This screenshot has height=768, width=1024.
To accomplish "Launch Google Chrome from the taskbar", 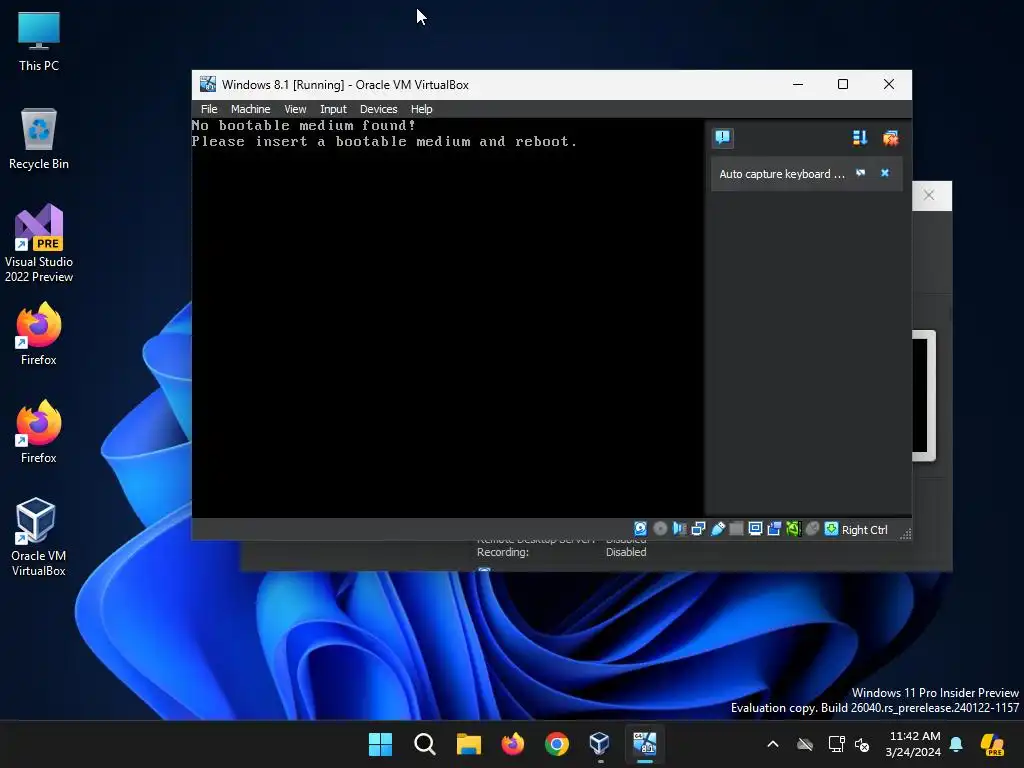I will tap(556, 744).
